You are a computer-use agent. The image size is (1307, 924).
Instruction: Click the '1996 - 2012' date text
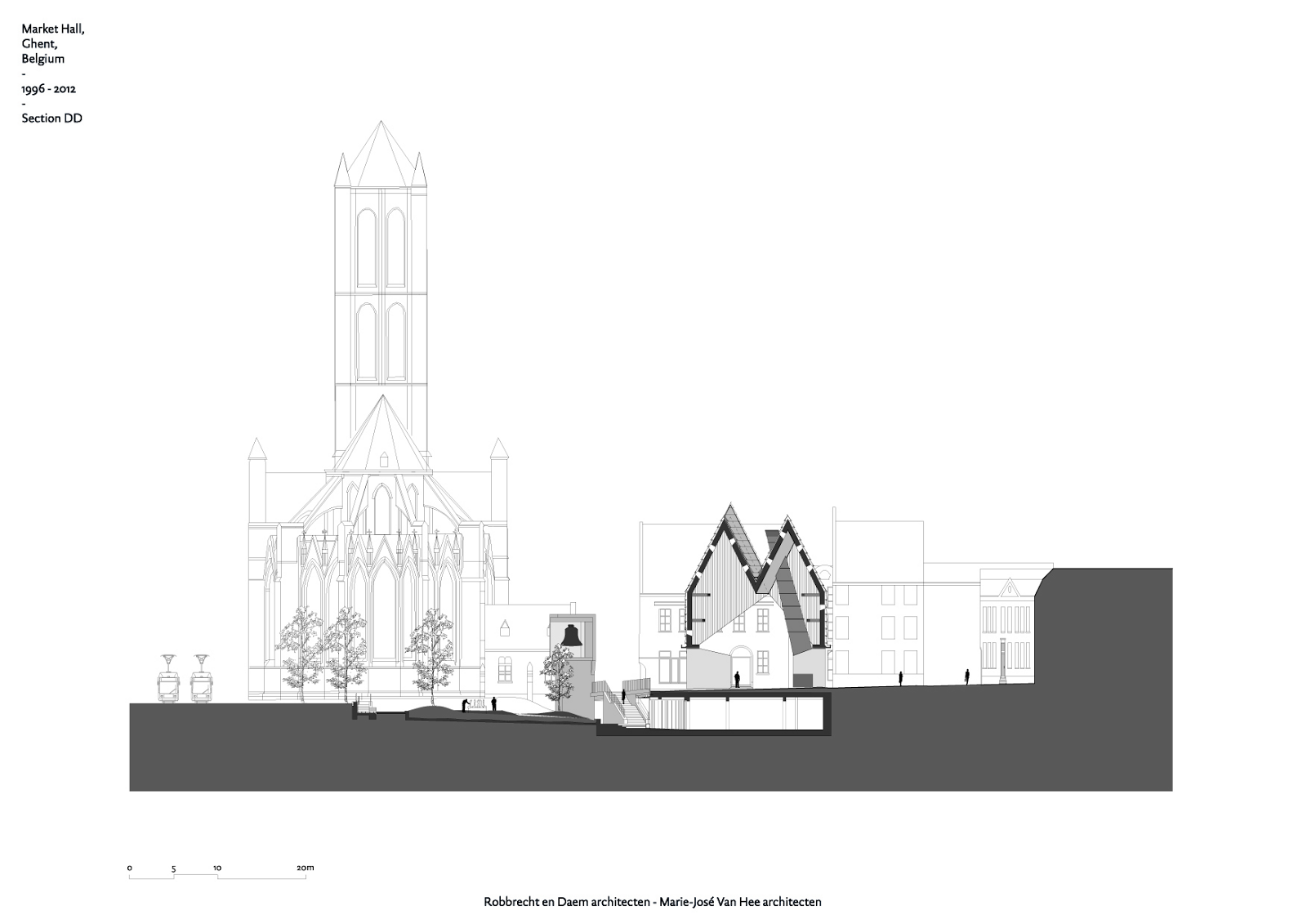click(x=49, y=88)
